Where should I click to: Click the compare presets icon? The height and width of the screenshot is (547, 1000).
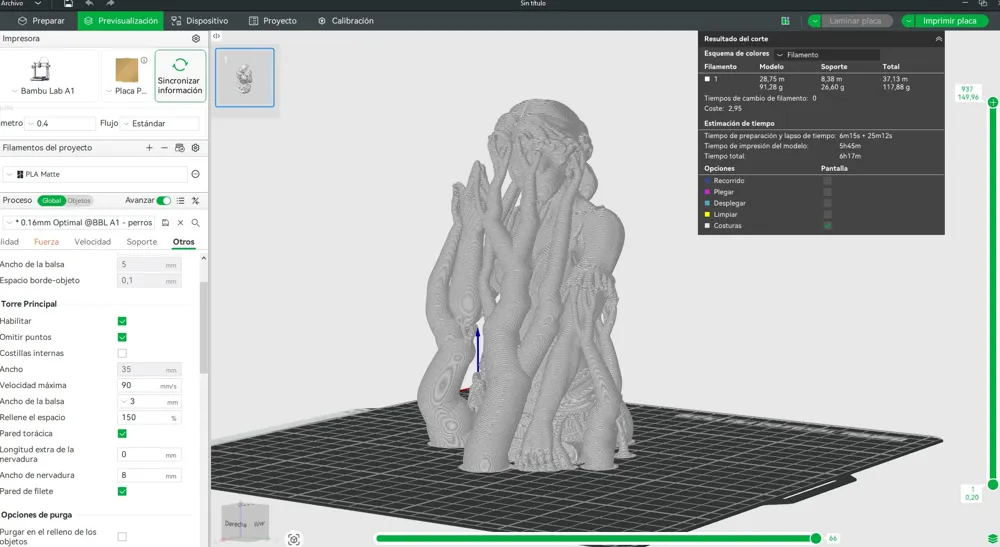pyautogui.click(x=196, y=201)
